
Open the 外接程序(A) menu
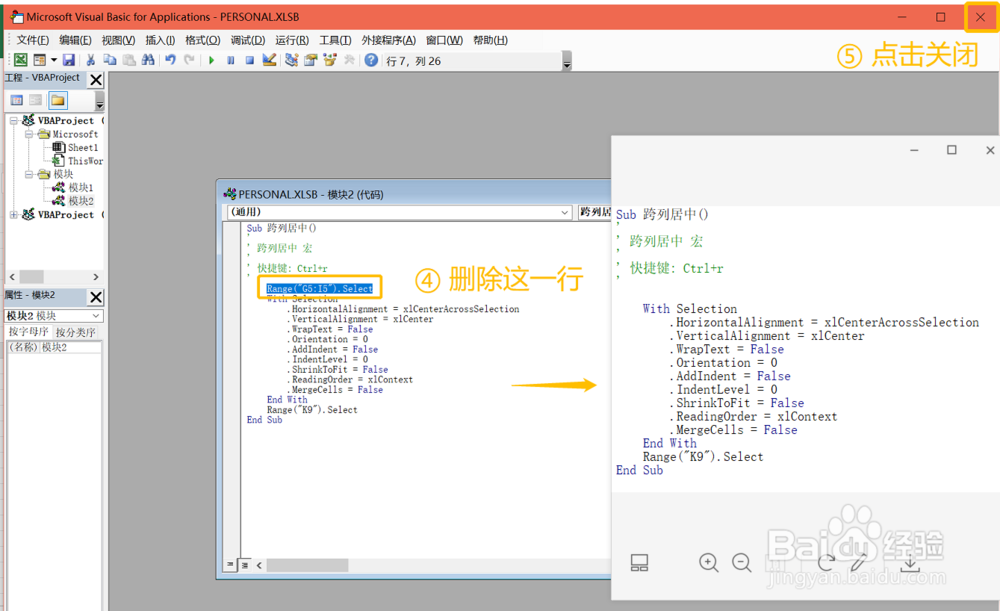tap(388, 40)
